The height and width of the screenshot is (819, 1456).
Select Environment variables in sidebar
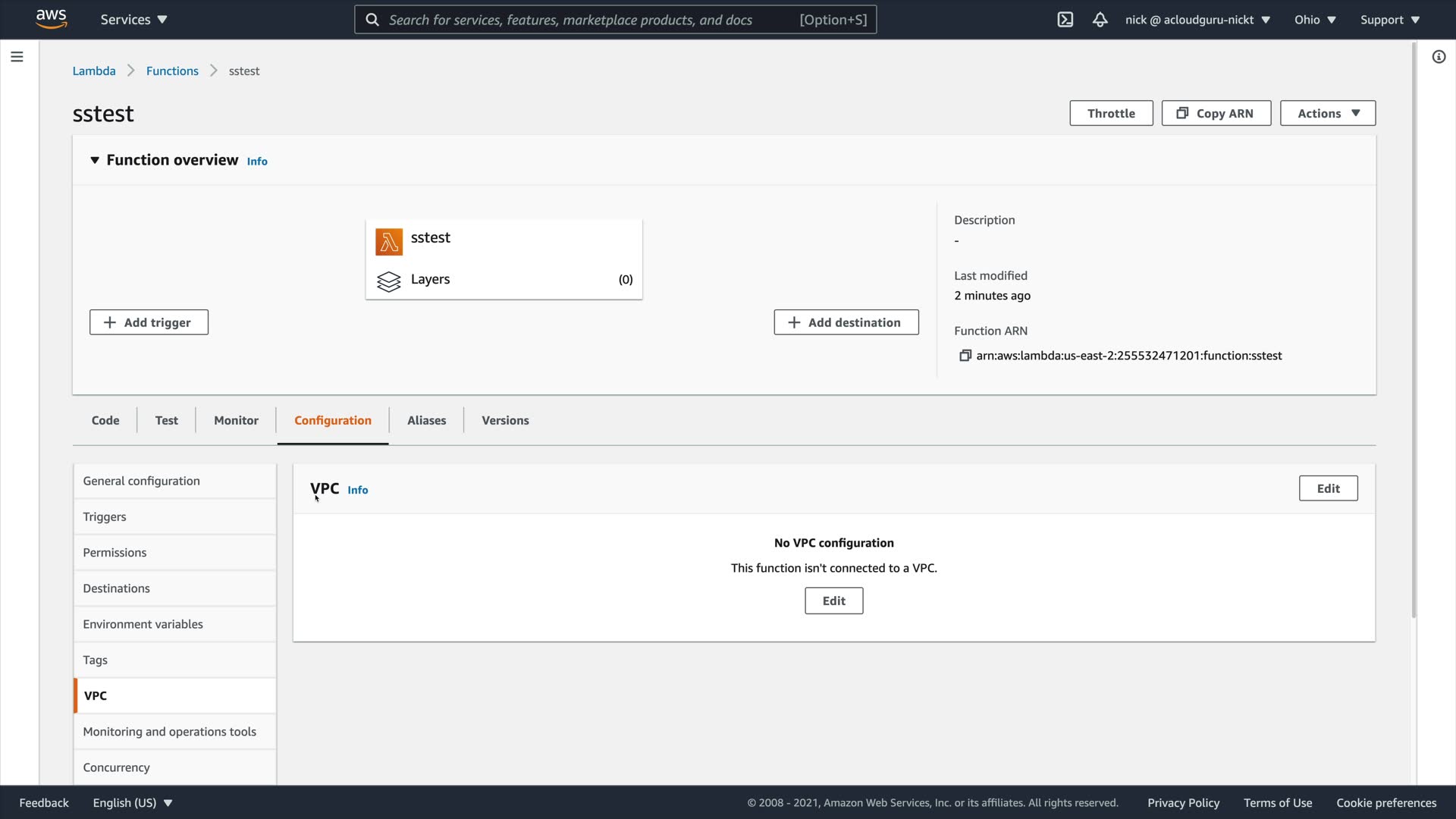(143, 624)
